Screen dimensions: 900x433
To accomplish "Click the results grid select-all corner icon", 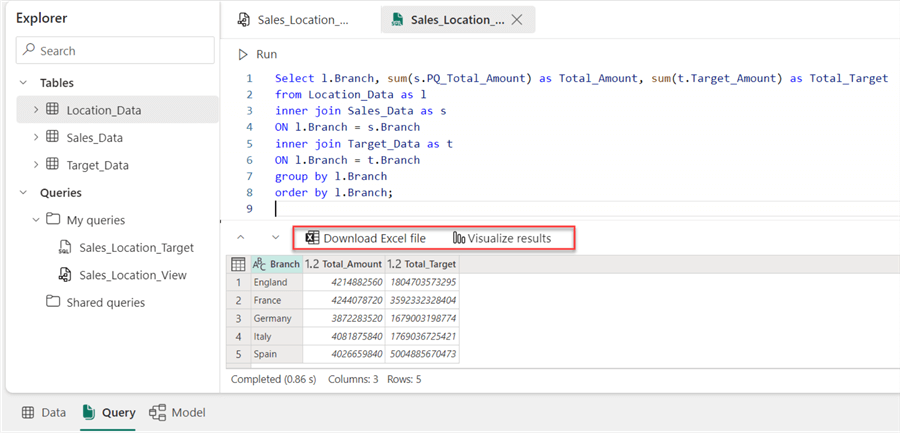I will pyautogui.click(x=238, y=264).
